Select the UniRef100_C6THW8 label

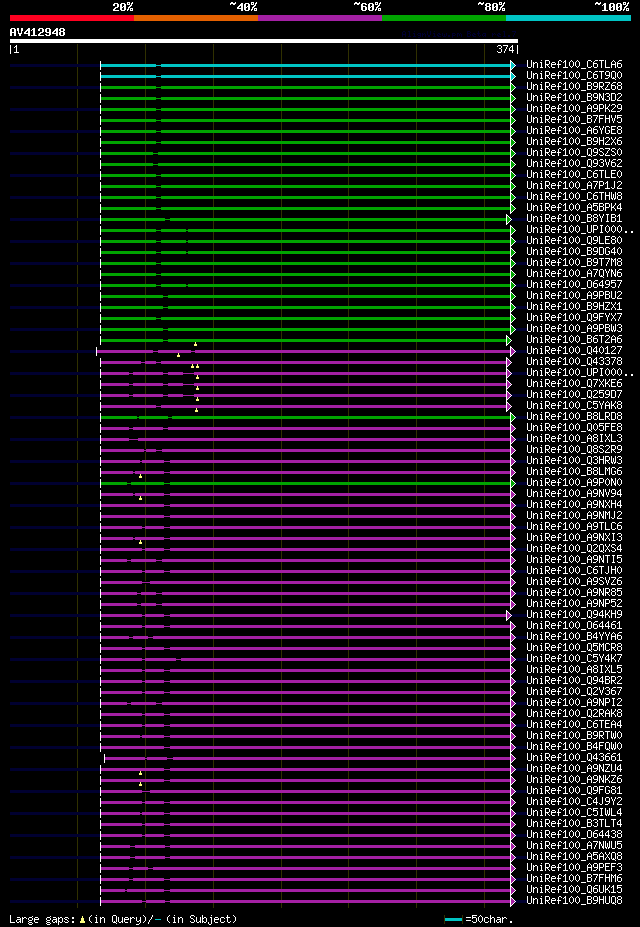pyautogui.click(x=574, y=196)
